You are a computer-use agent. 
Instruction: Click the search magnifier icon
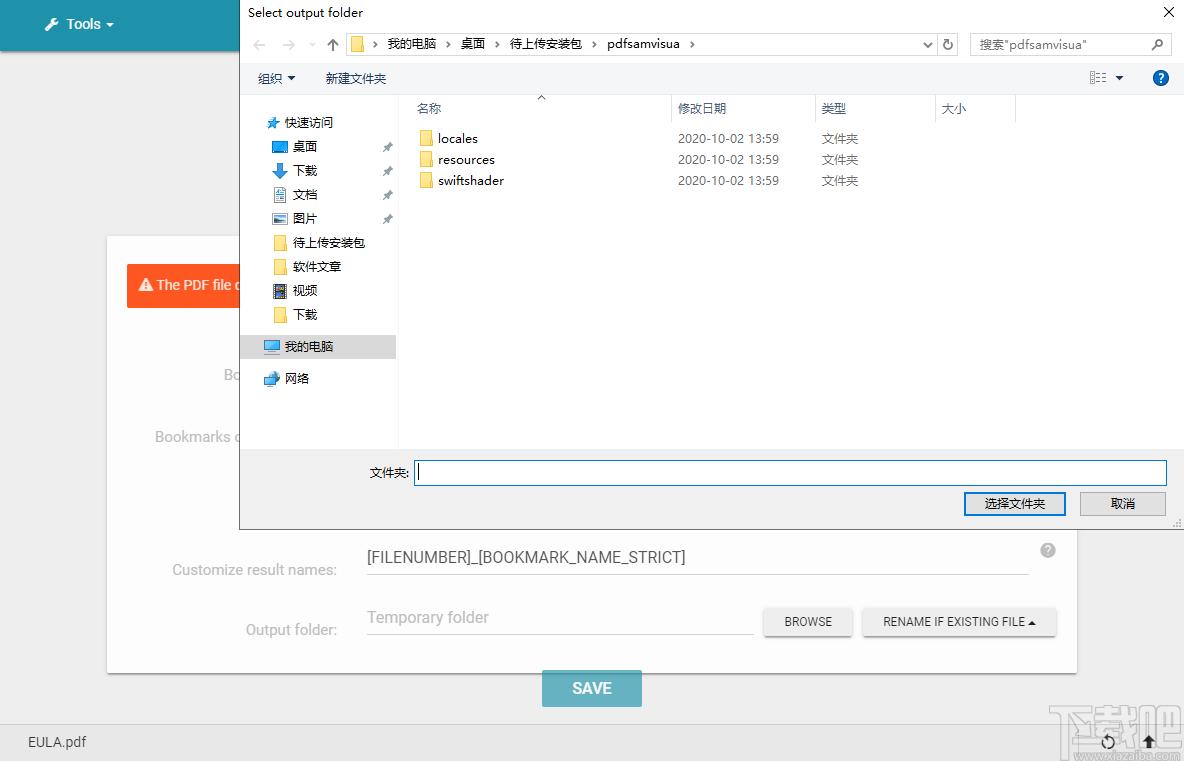1157,45
